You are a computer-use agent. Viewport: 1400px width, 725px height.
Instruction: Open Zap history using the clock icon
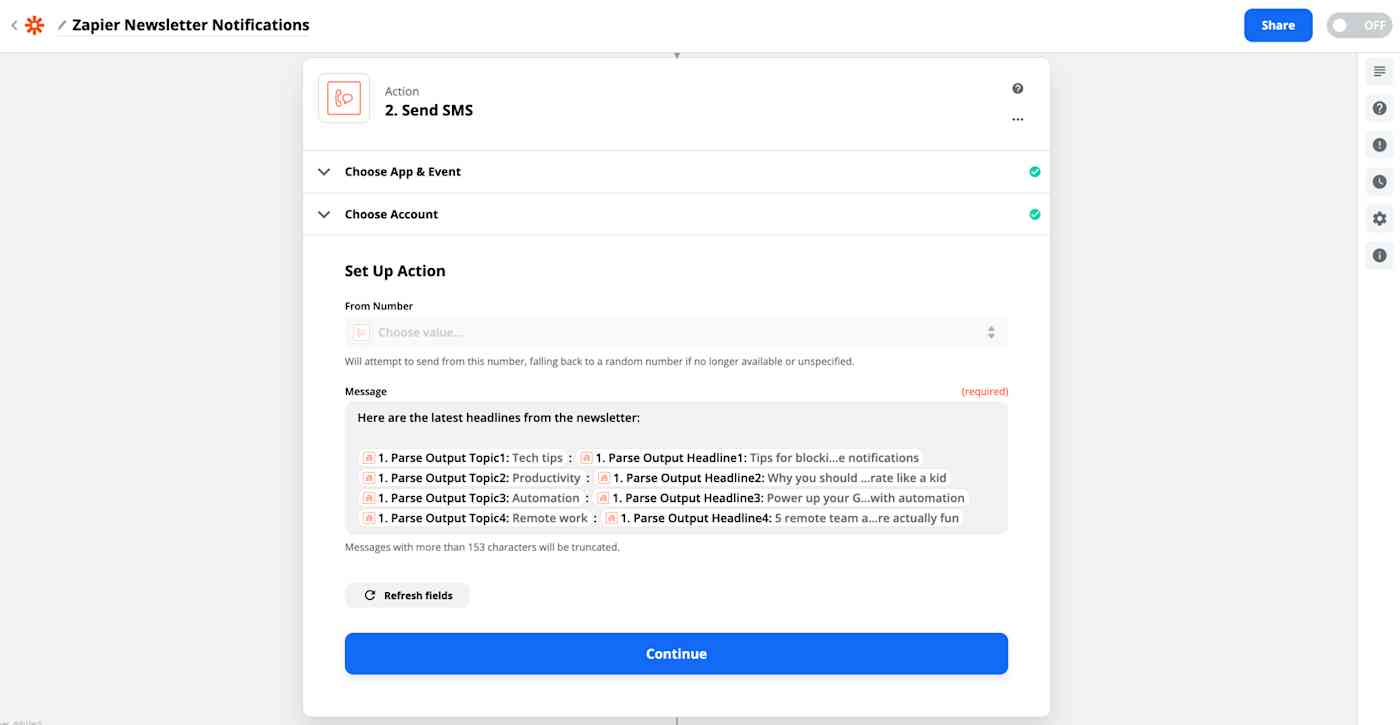[1379, 181]
